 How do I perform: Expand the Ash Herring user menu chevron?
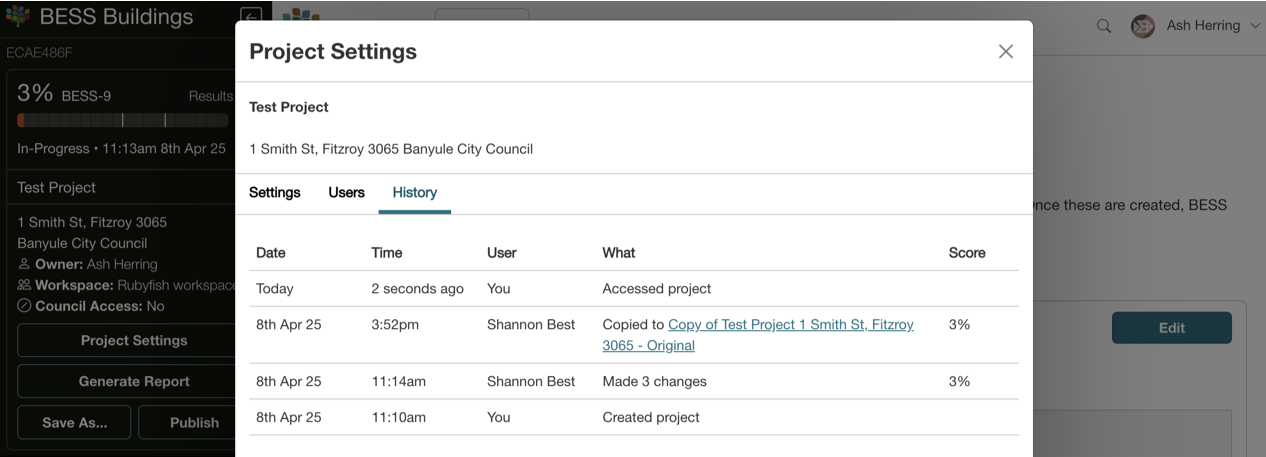1255,26
